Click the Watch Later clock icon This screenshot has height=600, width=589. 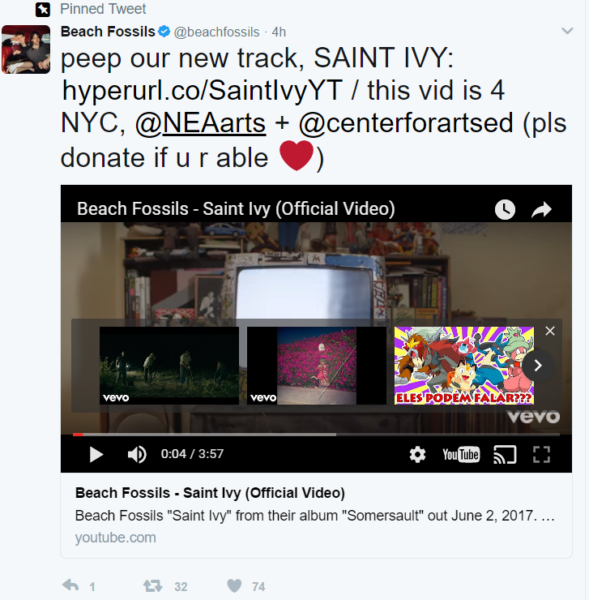click(x=505, y=209)
